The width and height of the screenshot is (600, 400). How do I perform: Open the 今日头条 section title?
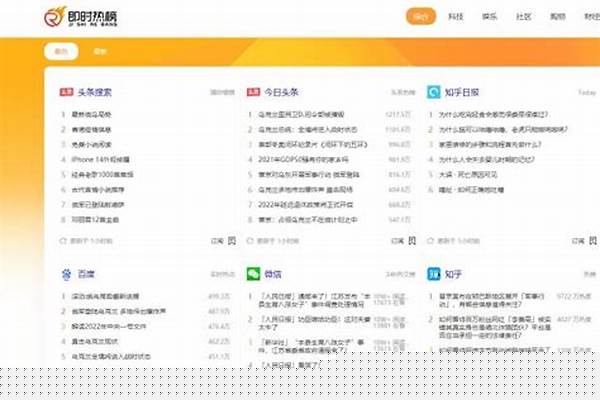[x=281, y=92]
